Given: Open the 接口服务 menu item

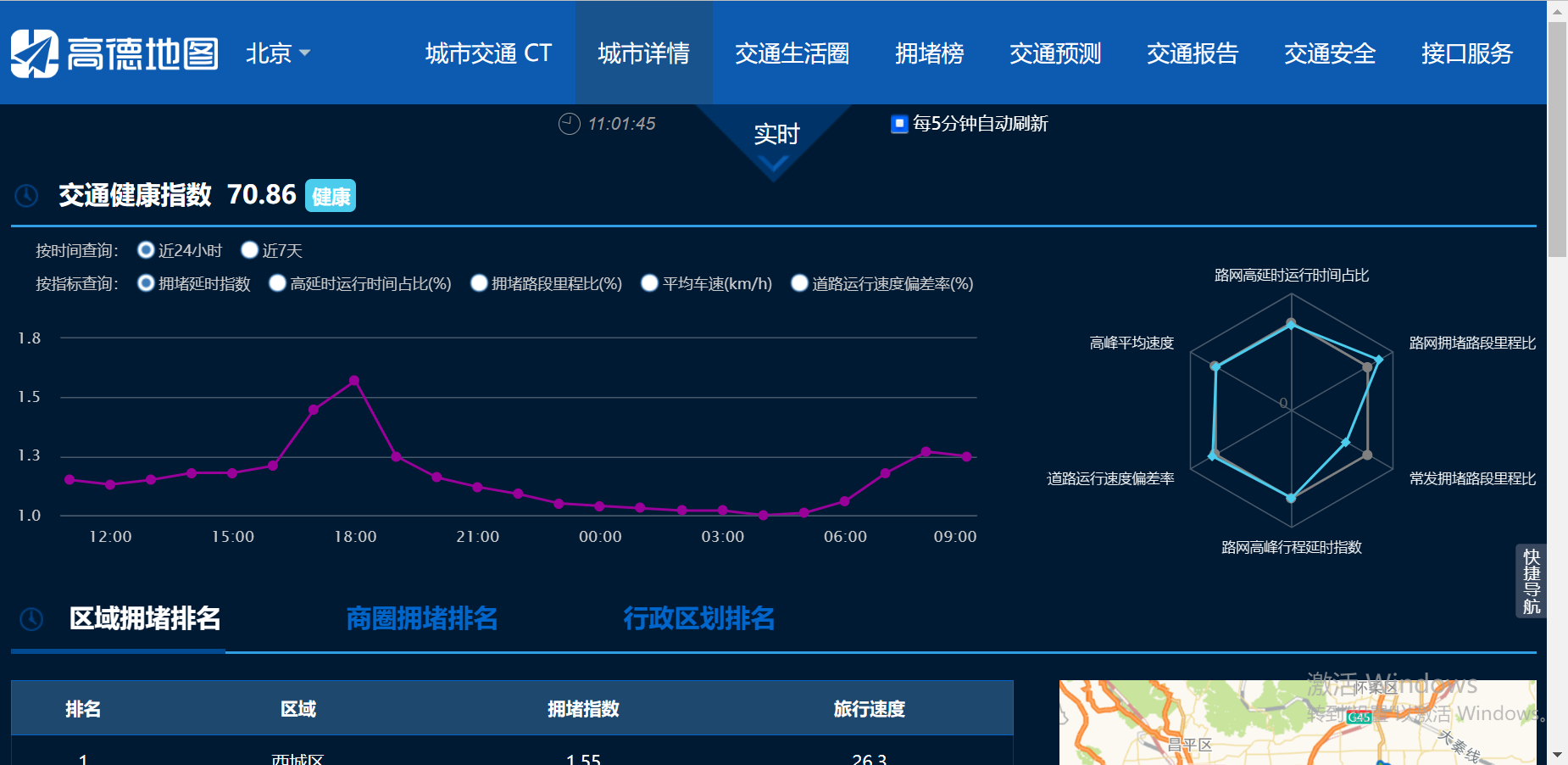Looking at the screenshot, I should [1467, 53].
